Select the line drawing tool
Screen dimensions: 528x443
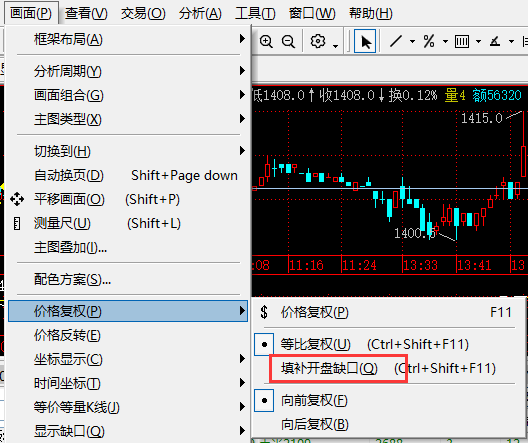(x=396, y=41)
